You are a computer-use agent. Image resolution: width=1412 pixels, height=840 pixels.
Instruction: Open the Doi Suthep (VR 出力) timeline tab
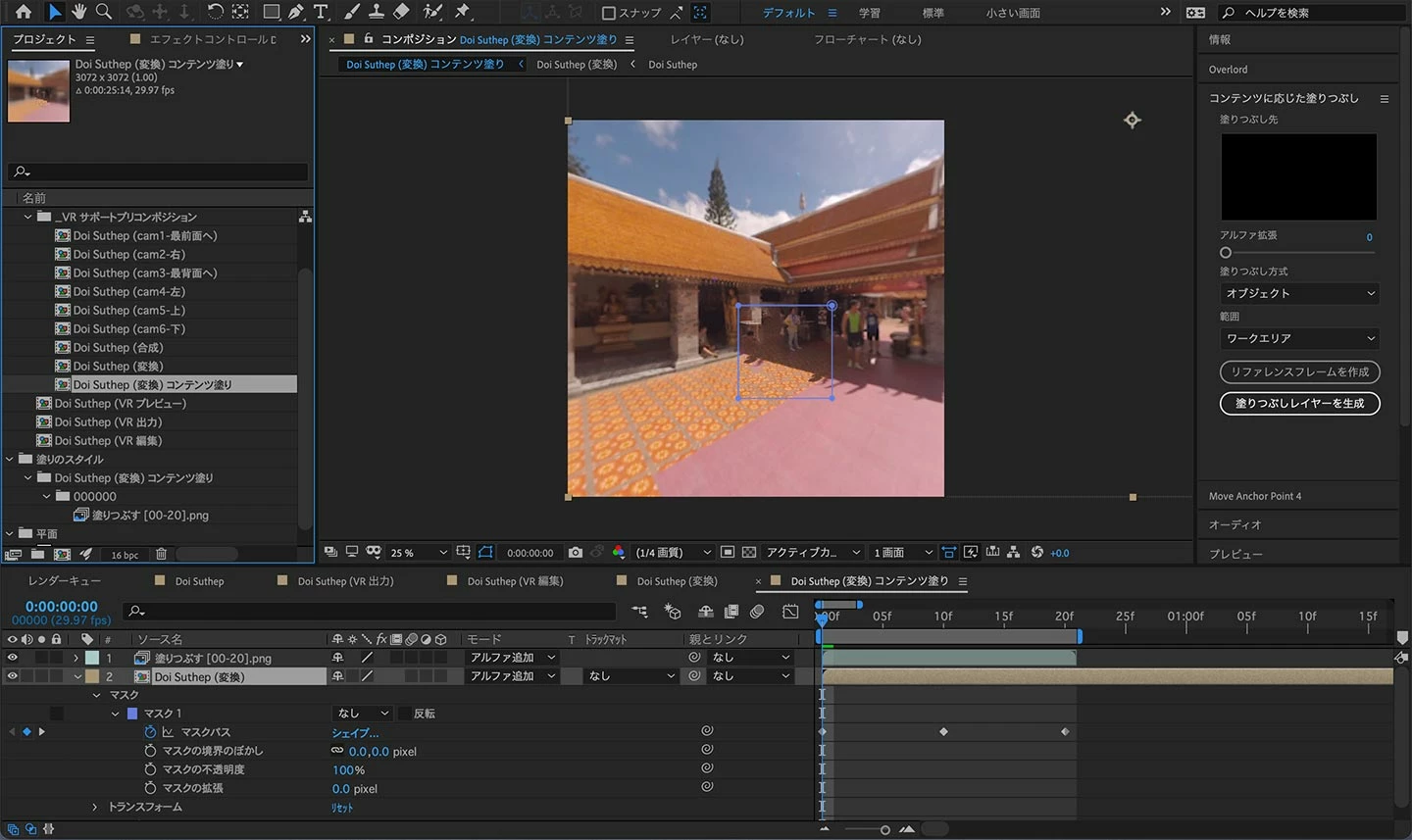pos(345,581)
